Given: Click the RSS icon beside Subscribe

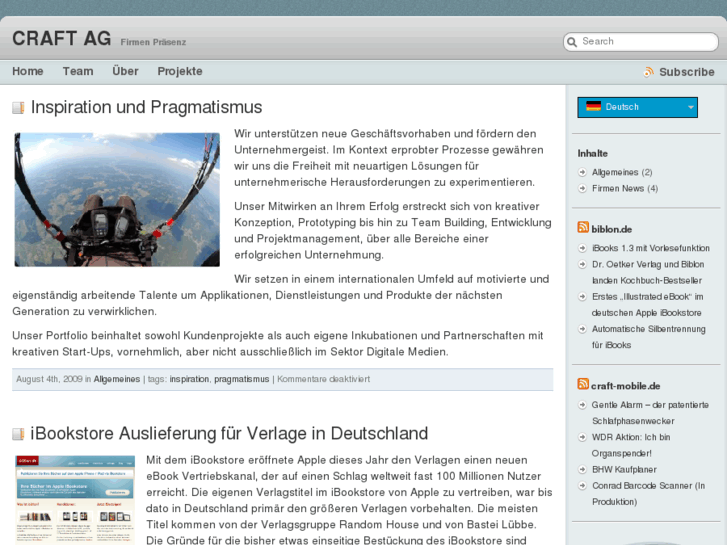Looking at the screenshot, I should point(649,72).
